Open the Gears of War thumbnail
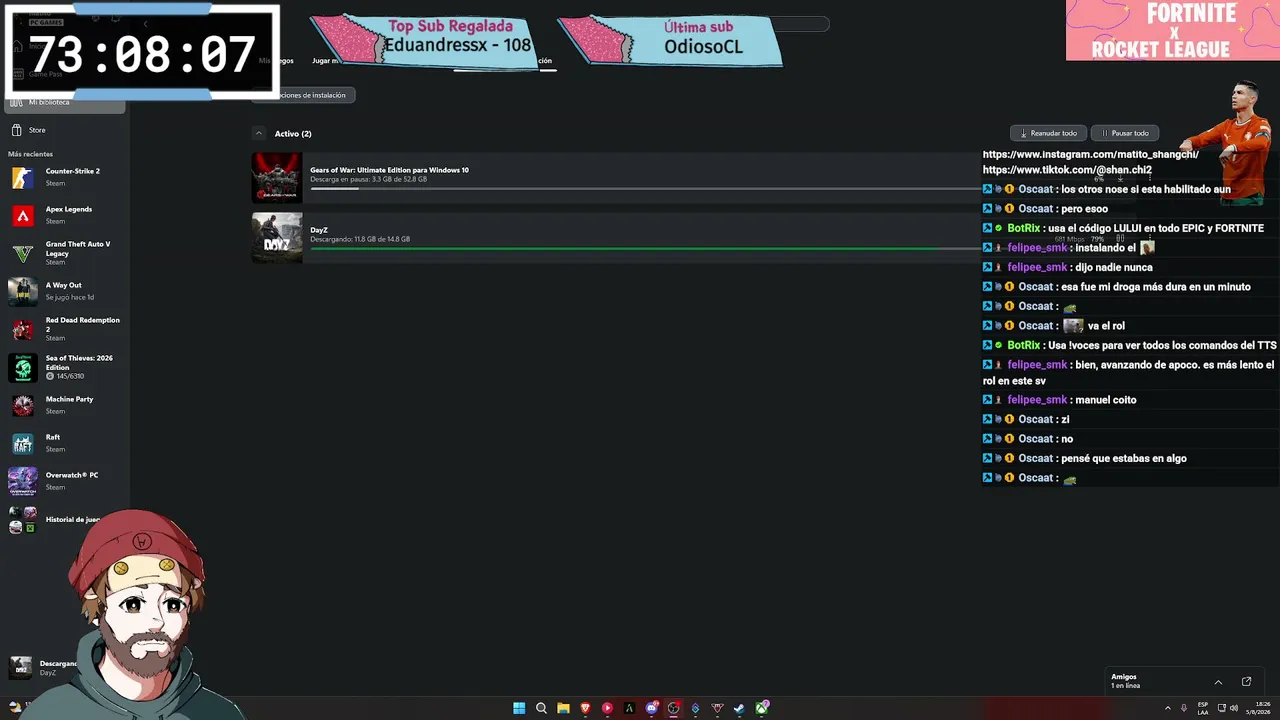 click(x=277, y=178)
